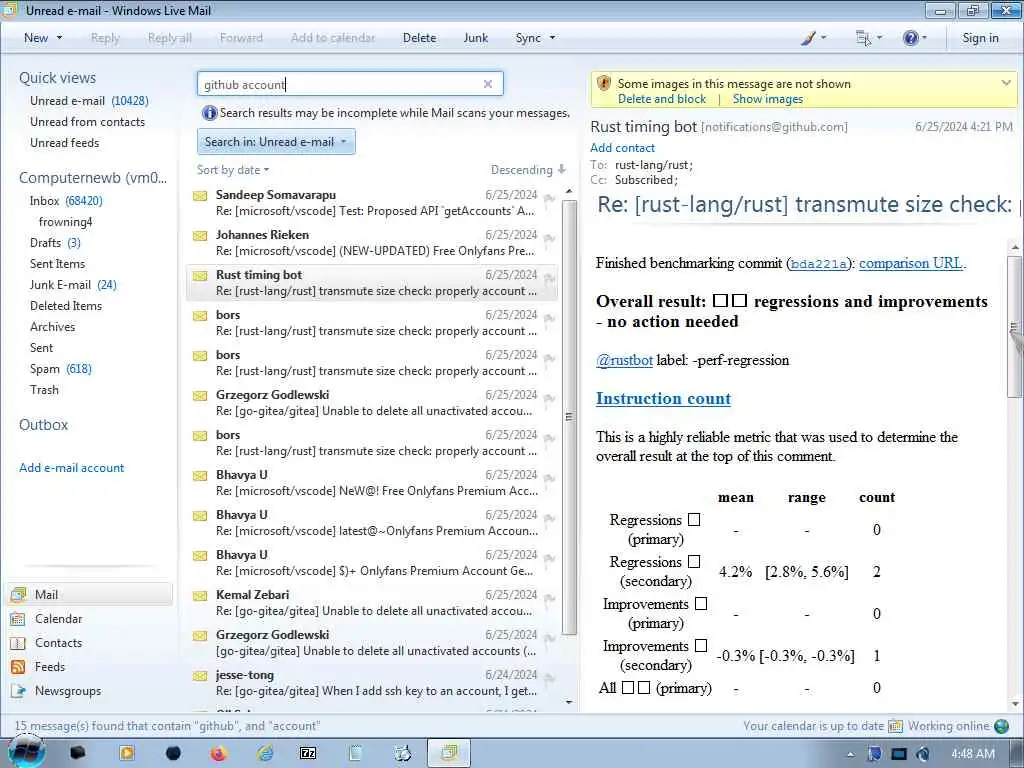Select the Unread from contacts view
Viewport: 1024px width, 768px height.
point(88,121)
